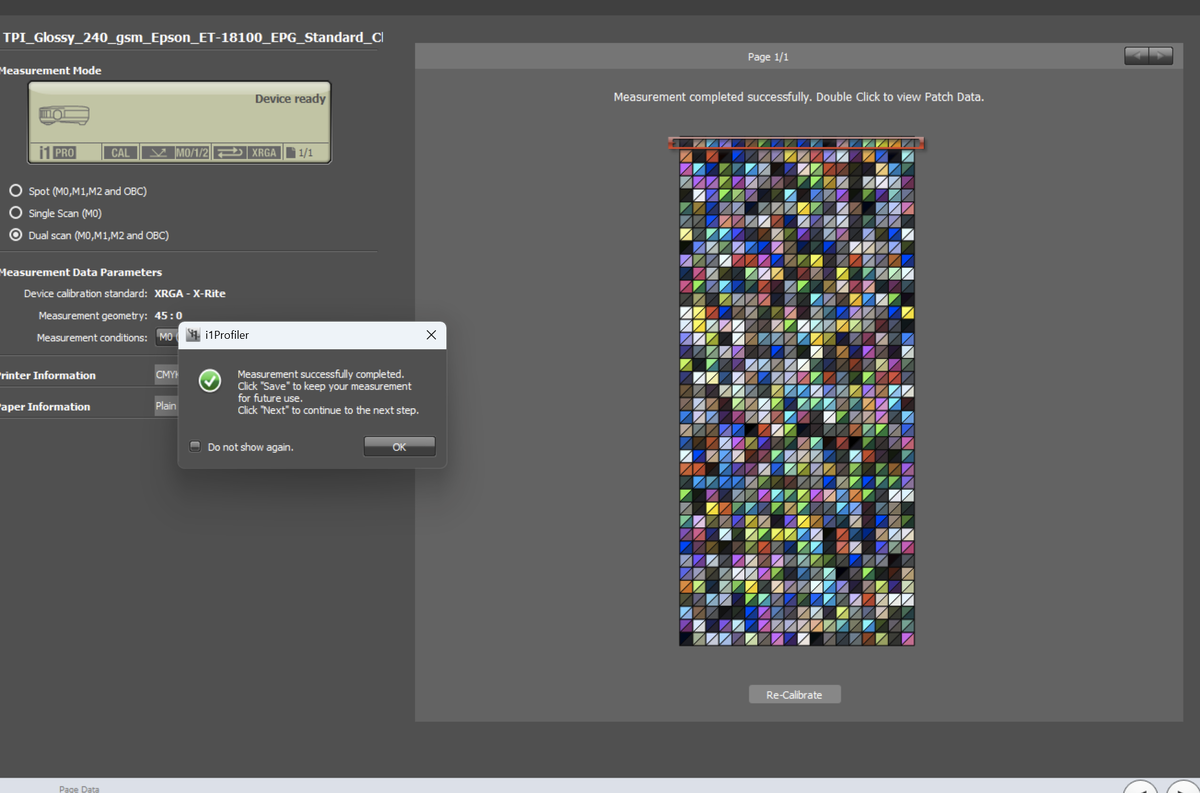
Task: Click 'Measurement successfully completed.' dialog text
Action: point(320,374)
